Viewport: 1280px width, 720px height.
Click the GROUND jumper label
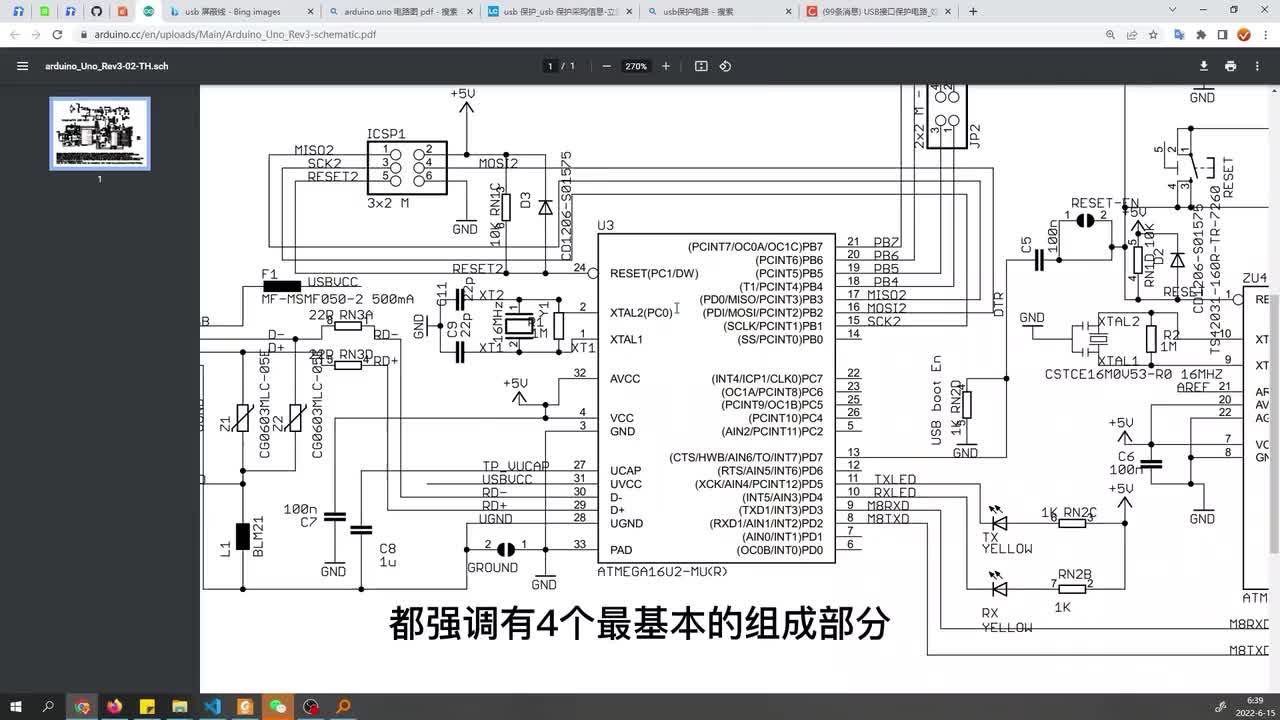493,567
